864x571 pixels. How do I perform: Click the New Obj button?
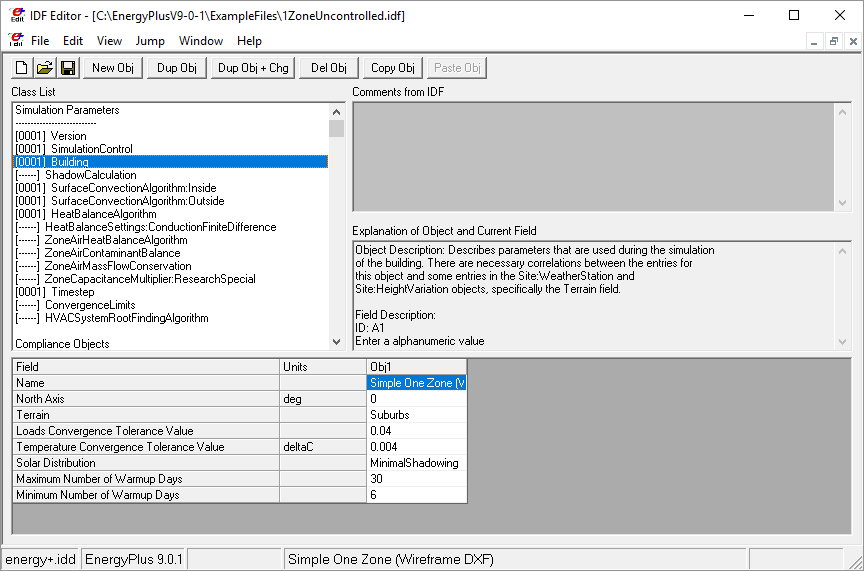point(113,68)
